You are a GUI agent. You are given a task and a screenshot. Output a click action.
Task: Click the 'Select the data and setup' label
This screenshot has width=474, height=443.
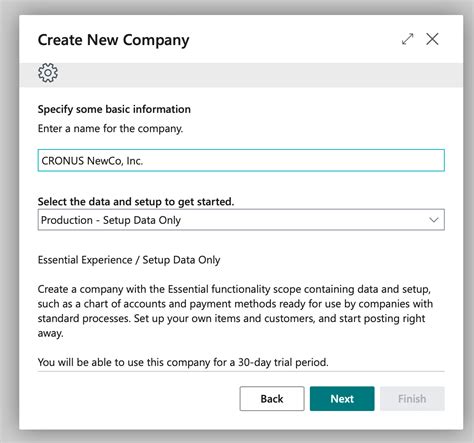click(x=136, y=202)
